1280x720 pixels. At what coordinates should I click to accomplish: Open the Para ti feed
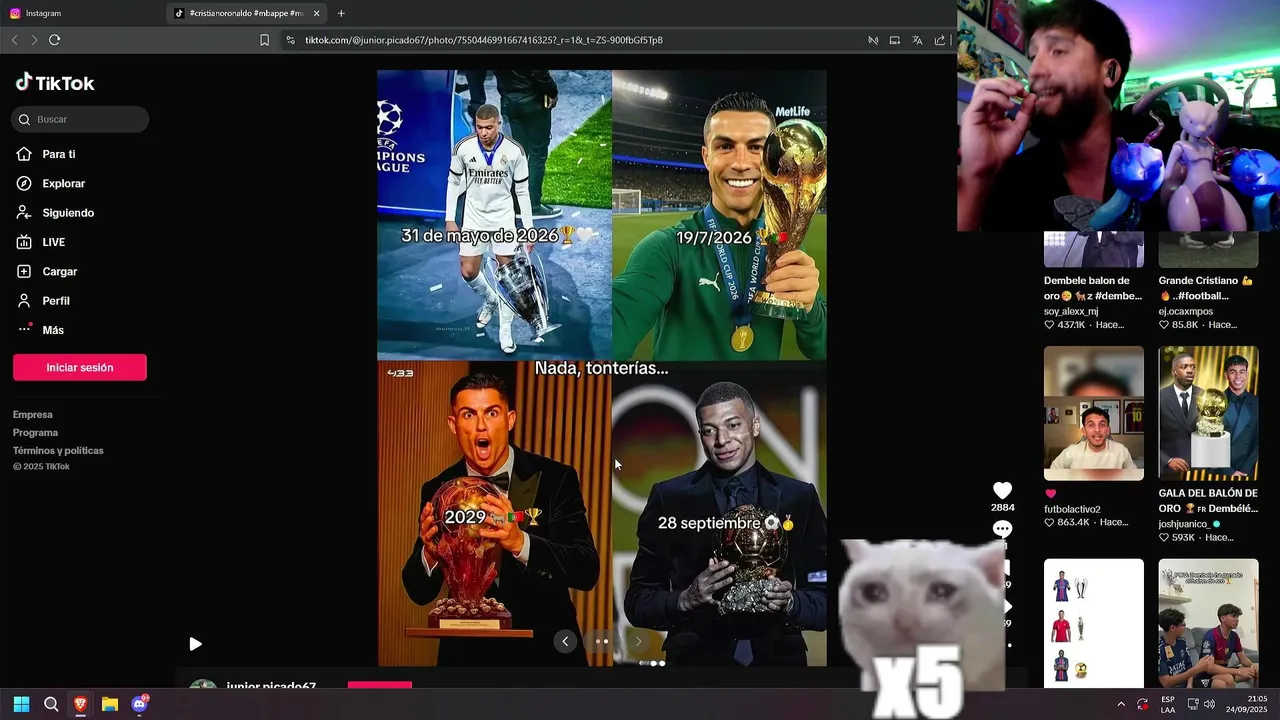59,154
